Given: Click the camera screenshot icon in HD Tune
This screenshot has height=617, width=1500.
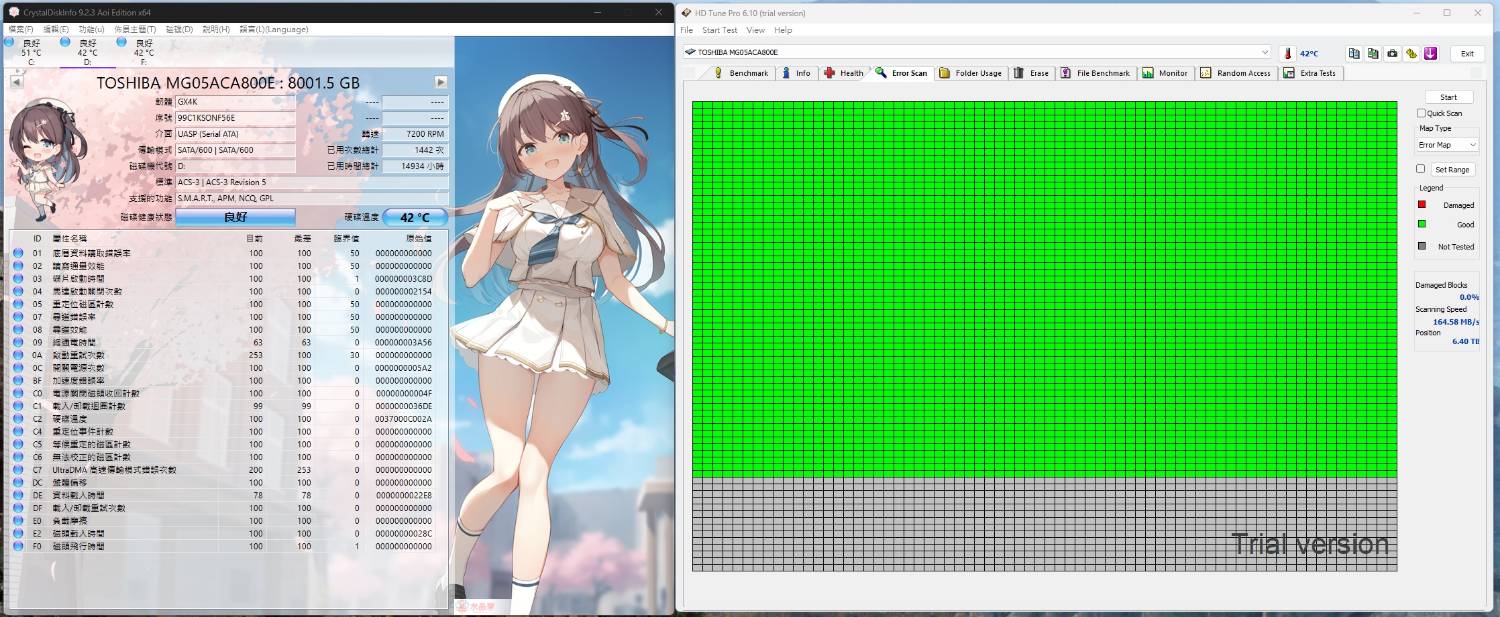Looking at the screenshot, I should click(1392, 53).
